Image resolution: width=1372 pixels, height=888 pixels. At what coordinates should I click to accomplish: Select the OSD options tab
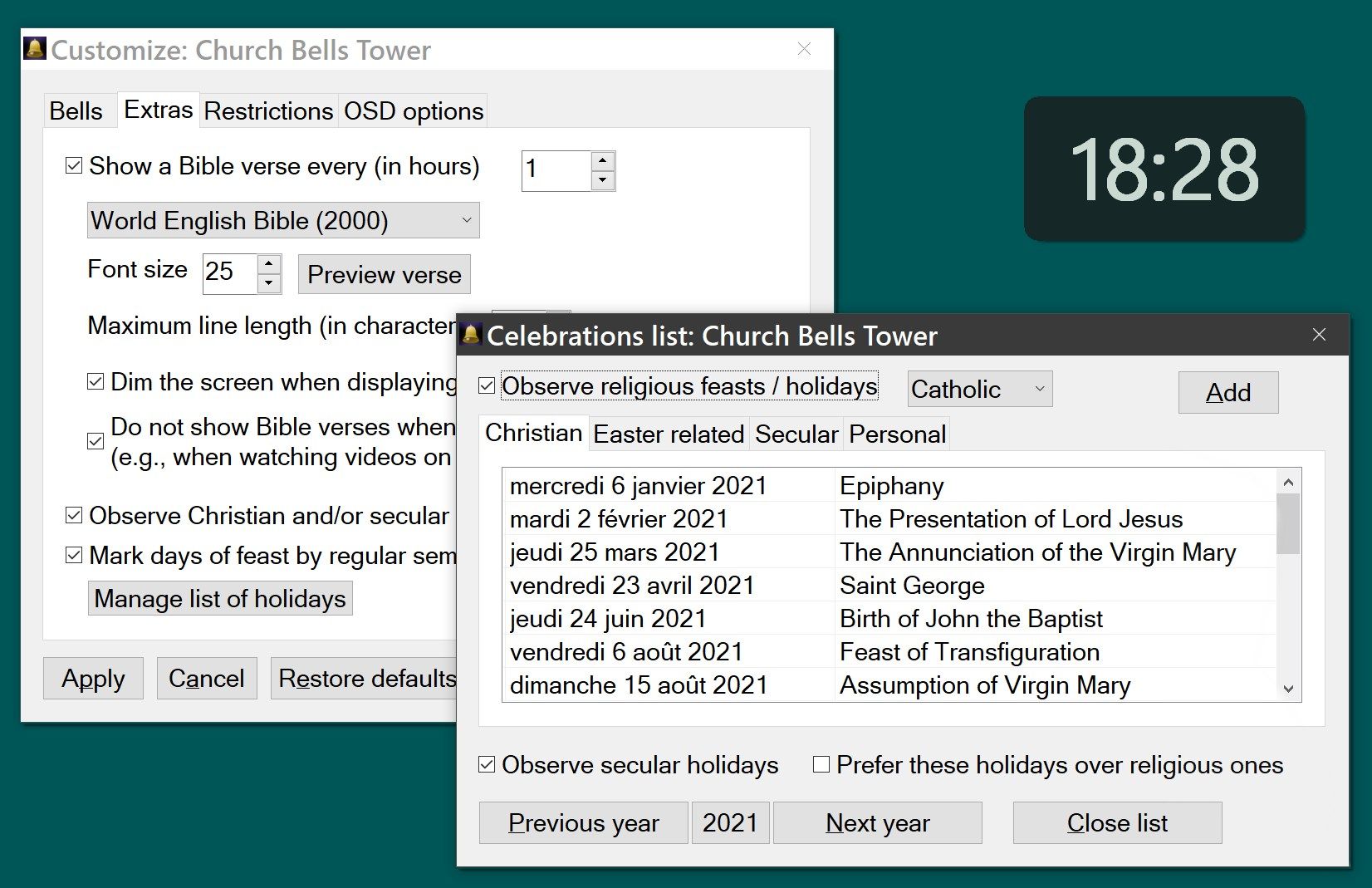413,111
